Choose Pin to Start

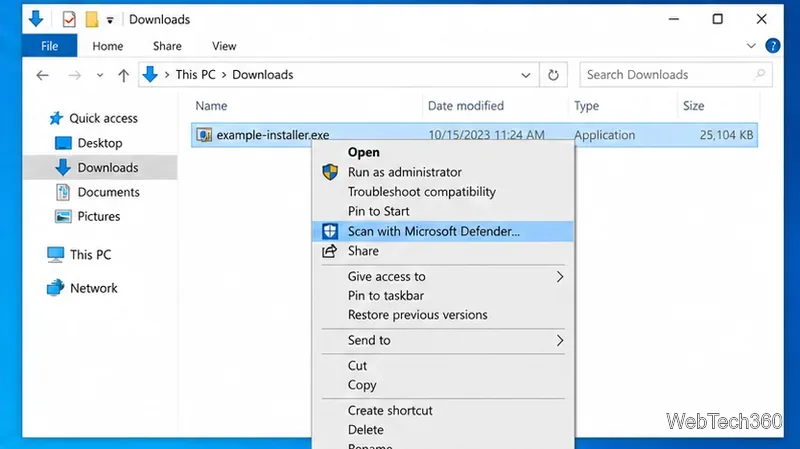click(x=443, y=211)
